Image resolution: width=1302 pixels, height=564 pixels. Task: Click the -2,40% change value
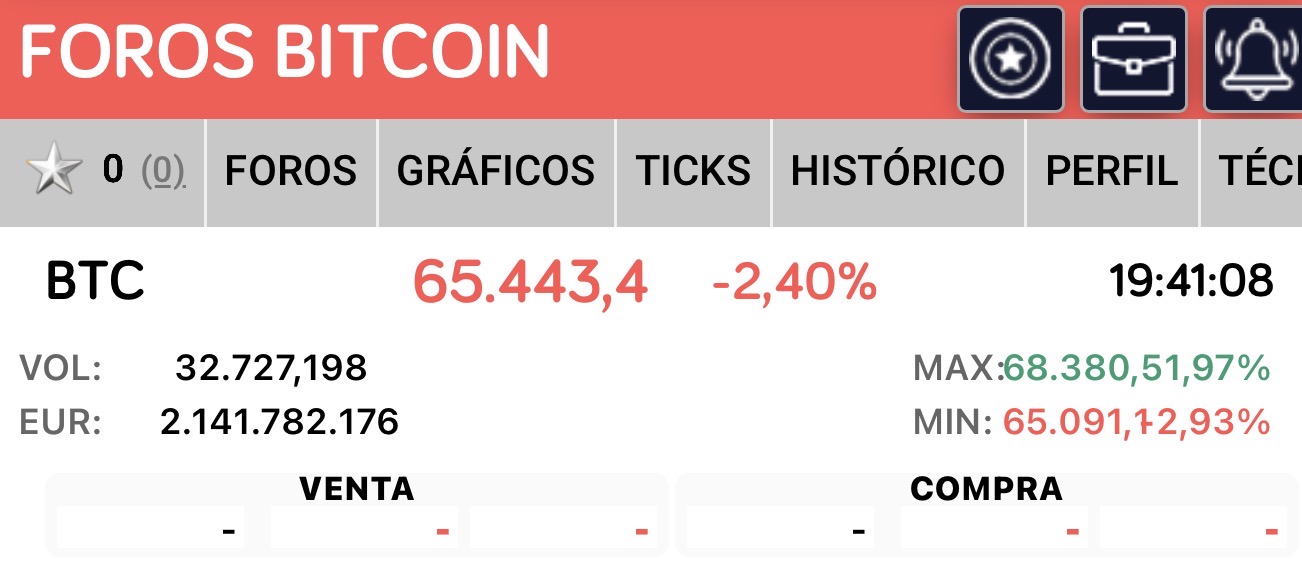(794, 282)
